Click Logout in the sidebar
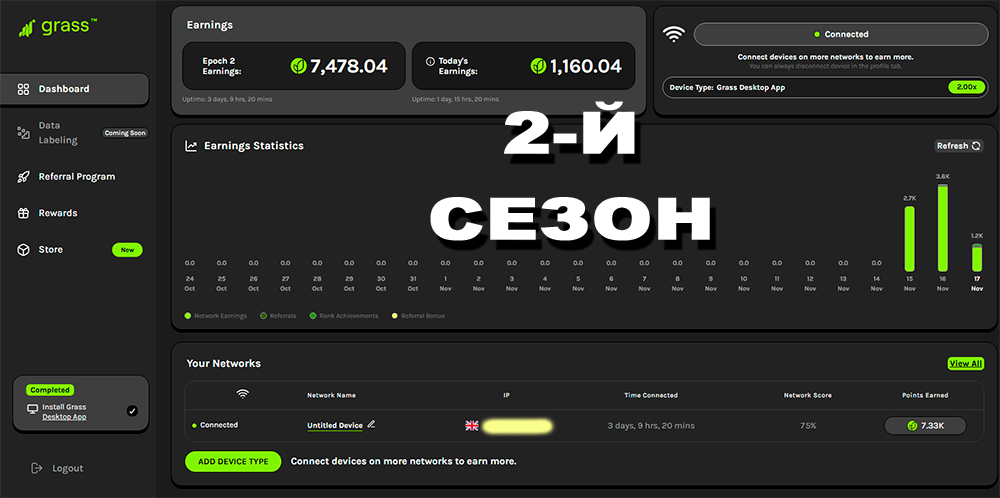Image resolution: width=1000 pixels, height=498 pixels. click(x=68, y=469)
